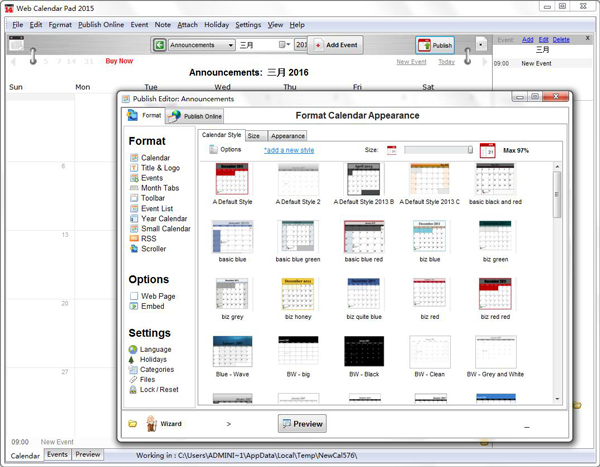
Task: Click the year field showing 201
Action: tap(301, 45)
